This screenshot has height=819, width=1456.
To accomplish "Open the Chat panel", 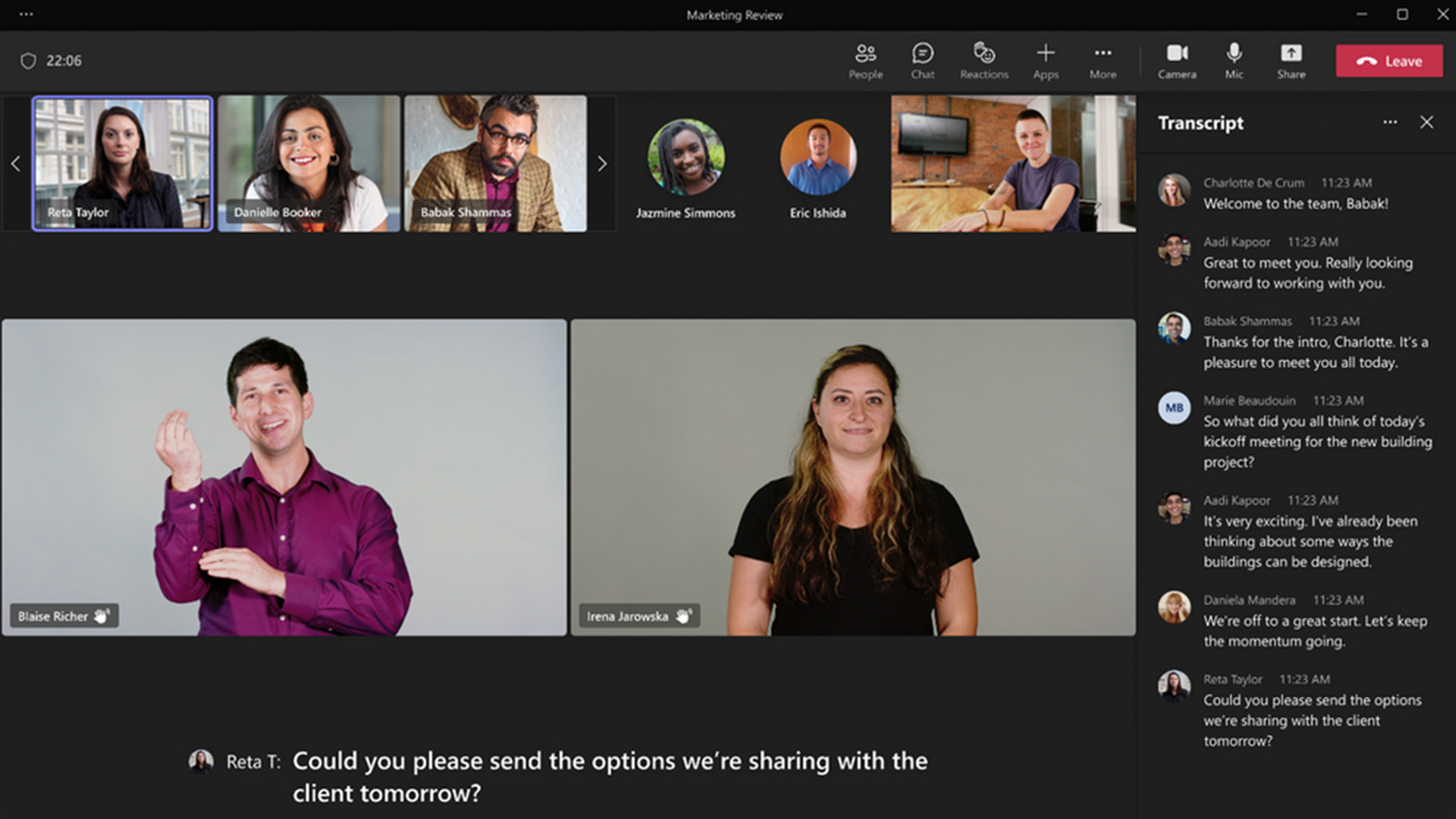I will tap(920, 60).
